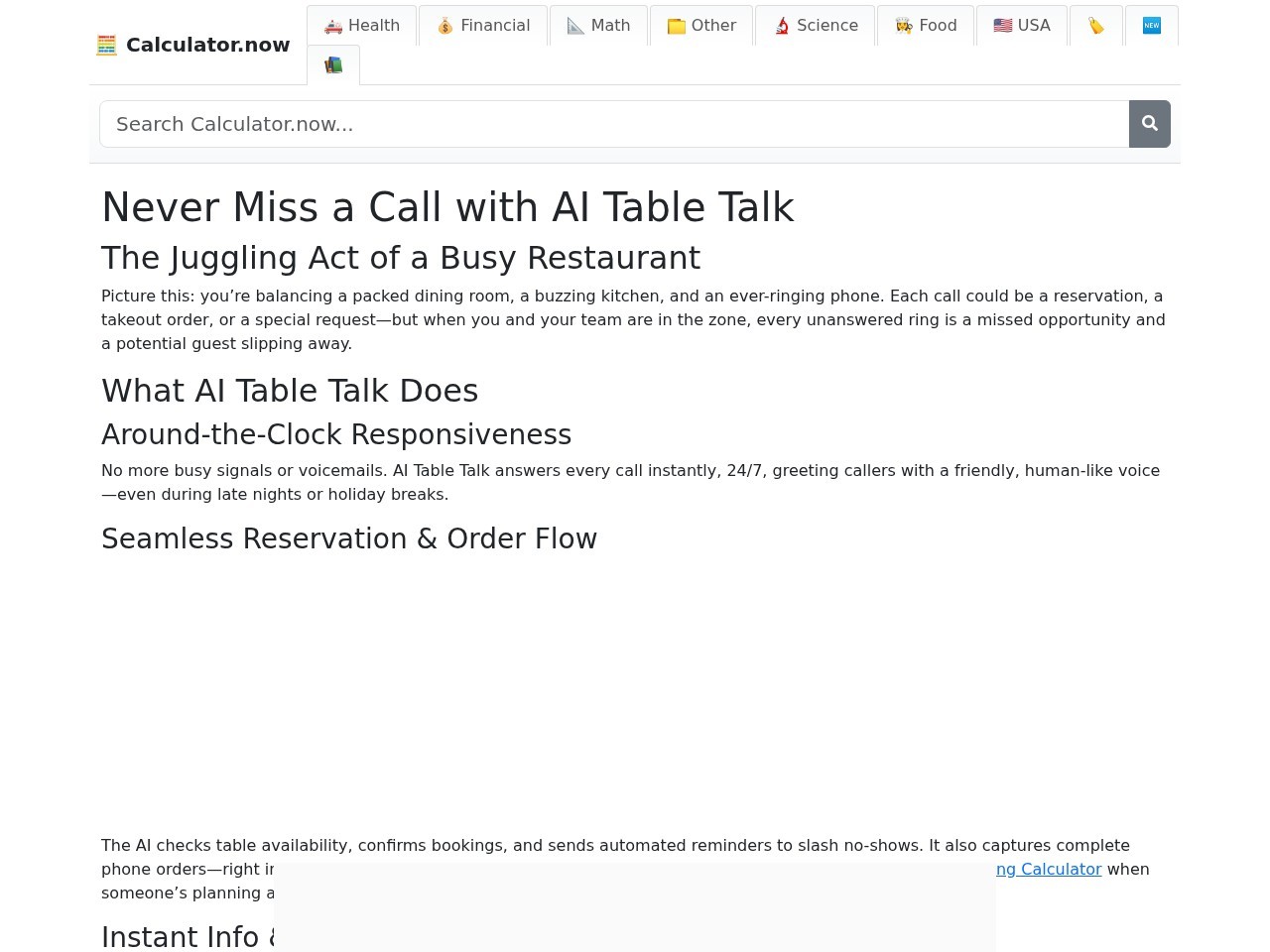Open the Science menu item
1270x952 pixels.
[816, 26]
